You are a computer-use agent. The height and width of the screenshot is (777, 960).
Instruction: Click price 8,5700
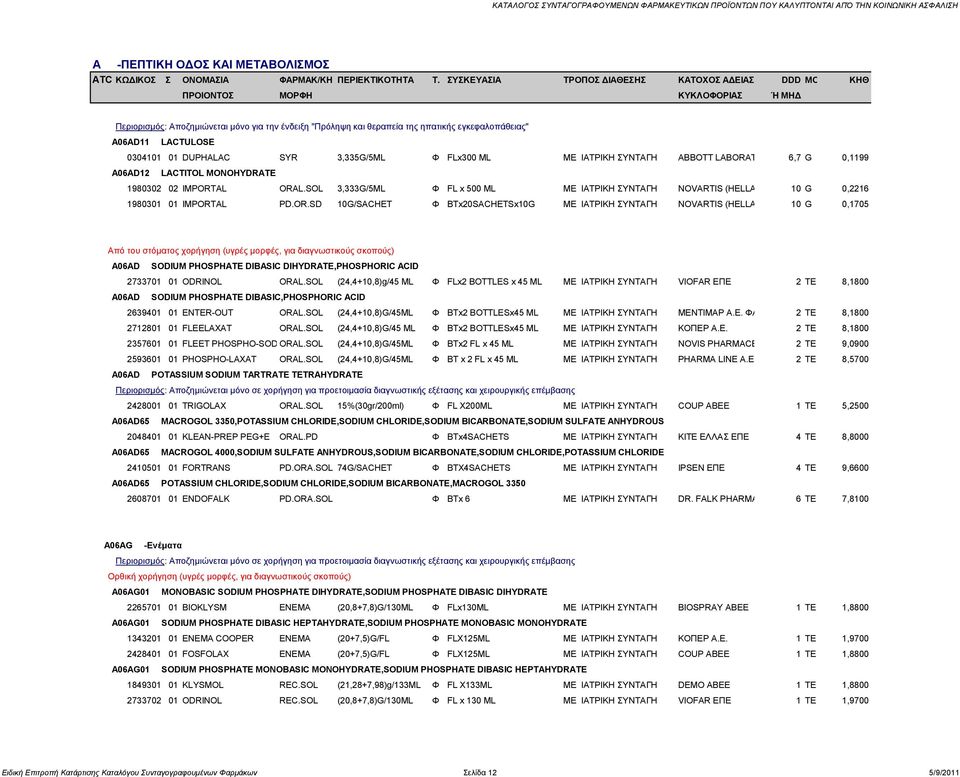coord(855,359)
